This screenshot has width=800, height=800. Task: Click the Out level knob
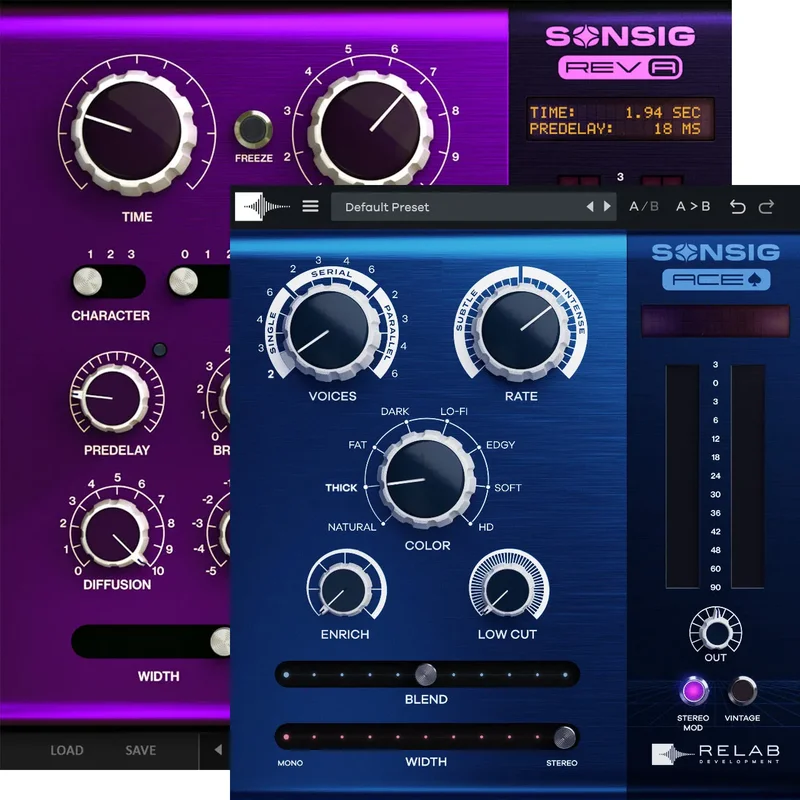tap(716, 633)
